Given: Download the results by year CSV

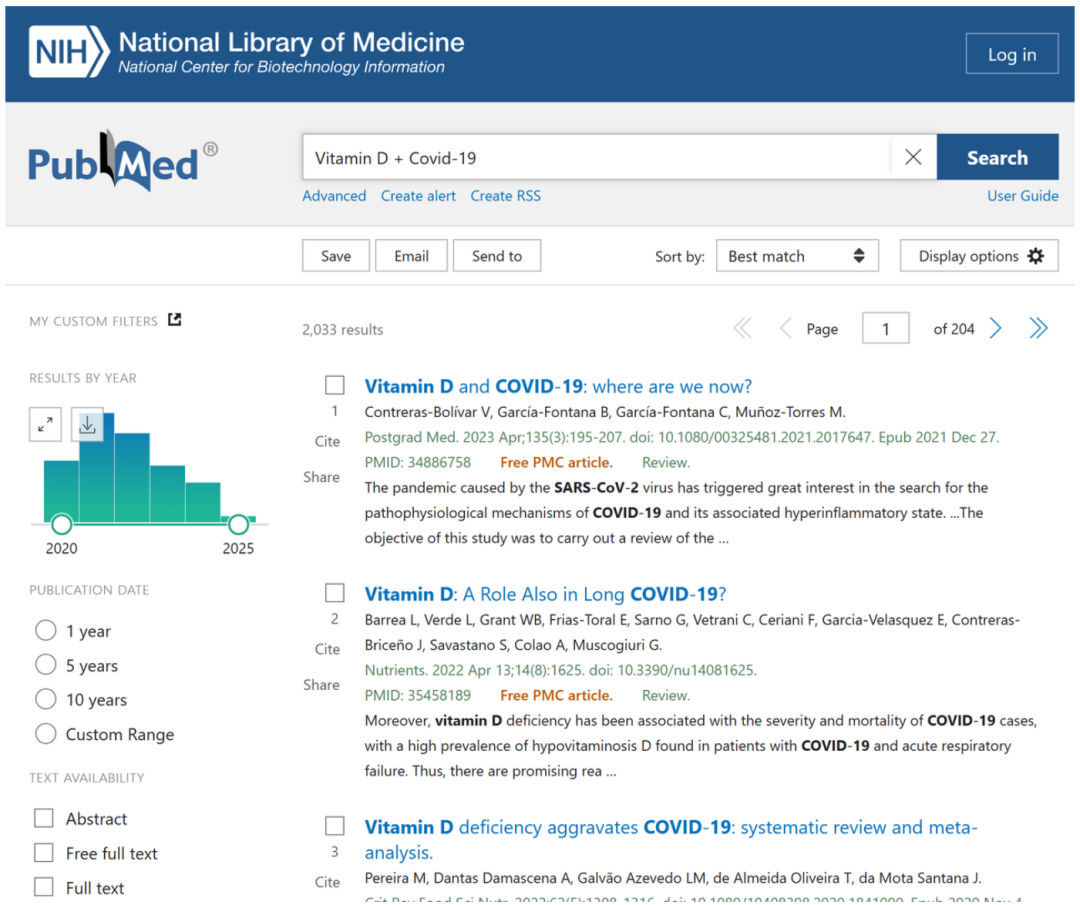Looking at the screenshot, I should pyautogui.click(x=87, y=424).
